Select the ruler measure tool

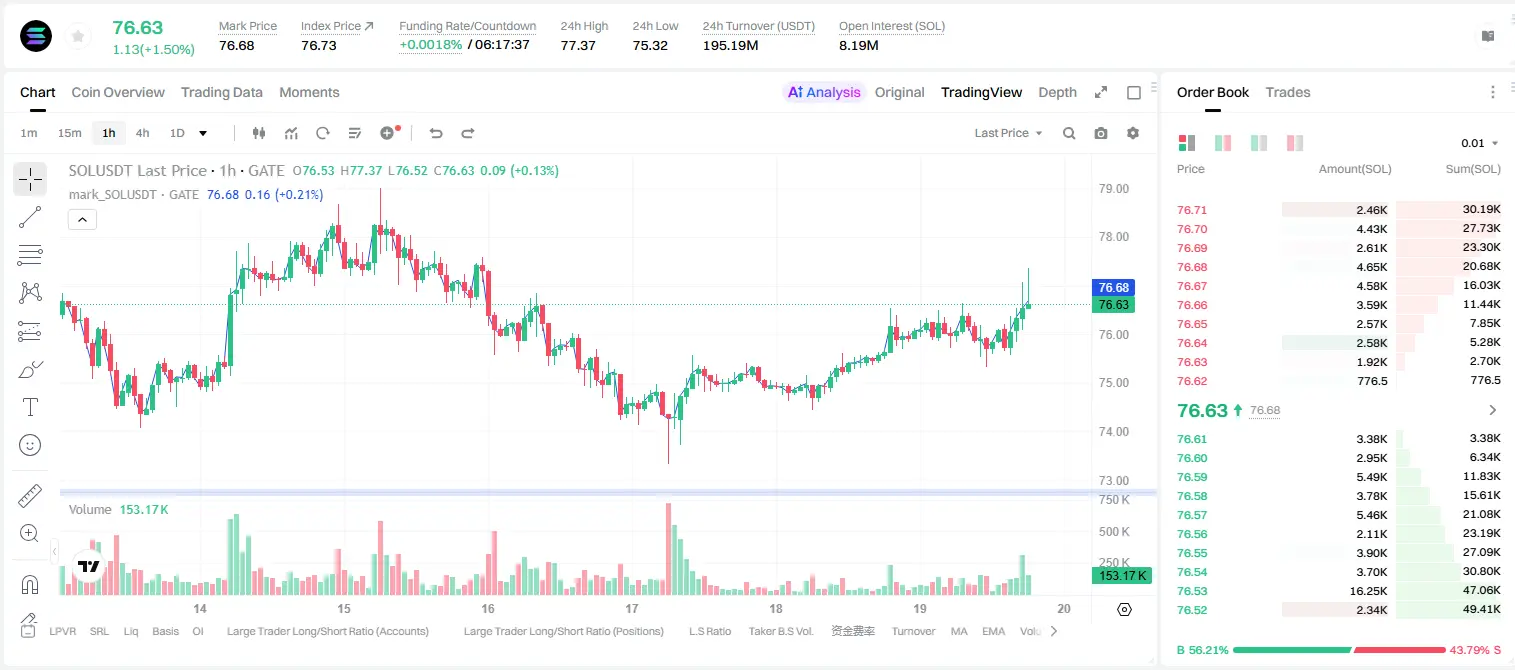[30, 495]
